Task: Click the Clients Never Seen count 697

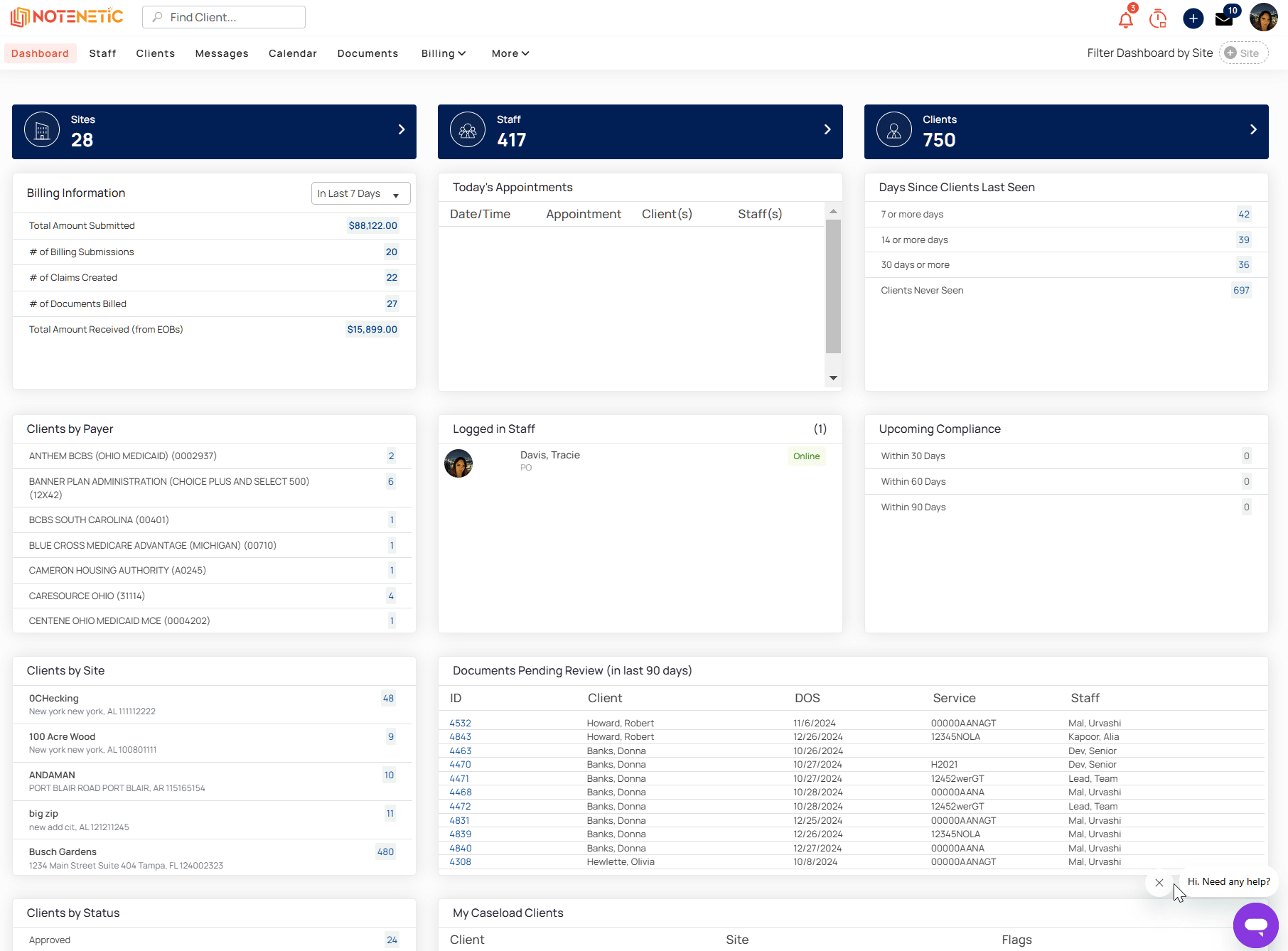Action: (x=1241, y=290)
